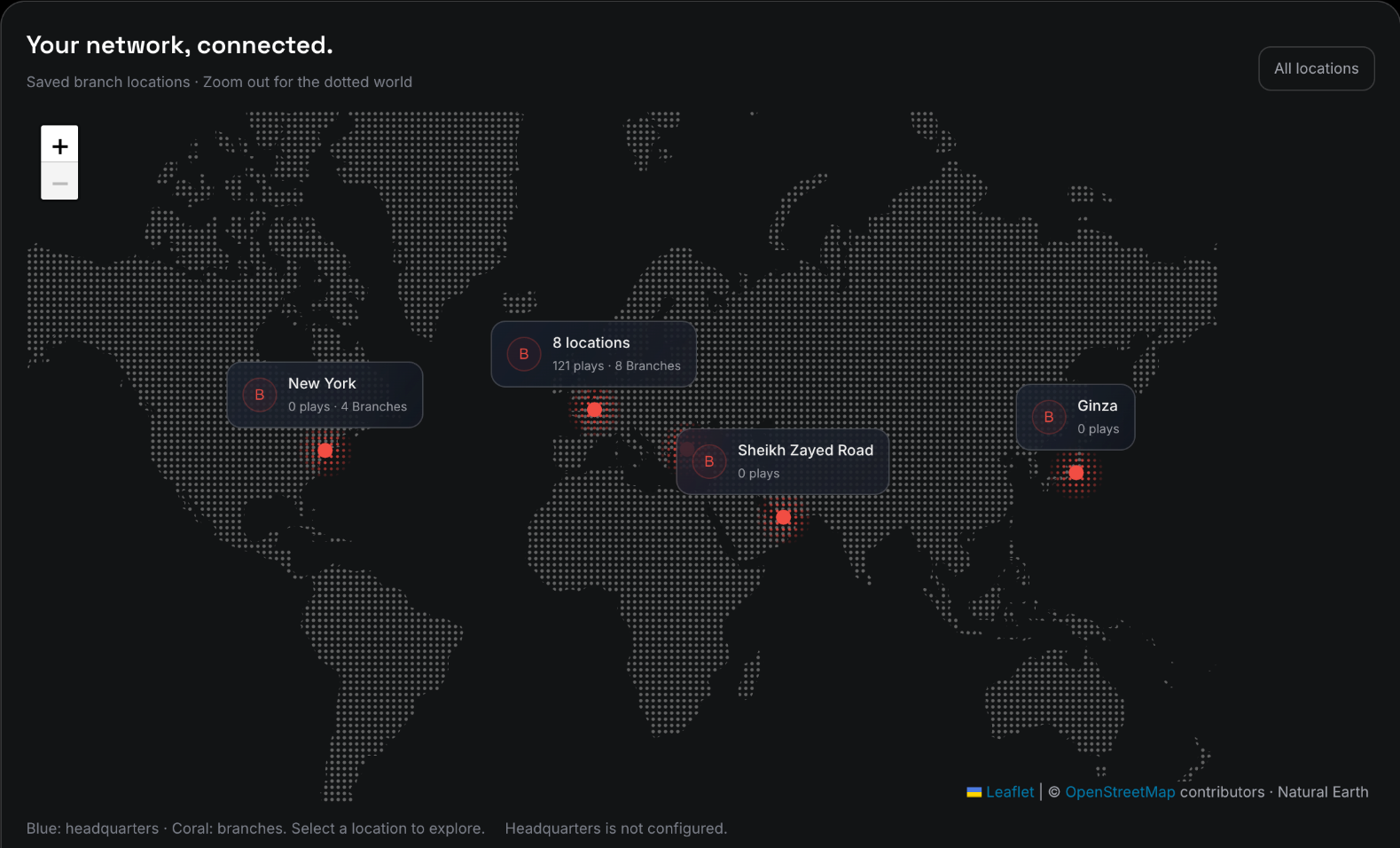Click the B badge on New York card
1400x848 pixels.
click(260, 395)
